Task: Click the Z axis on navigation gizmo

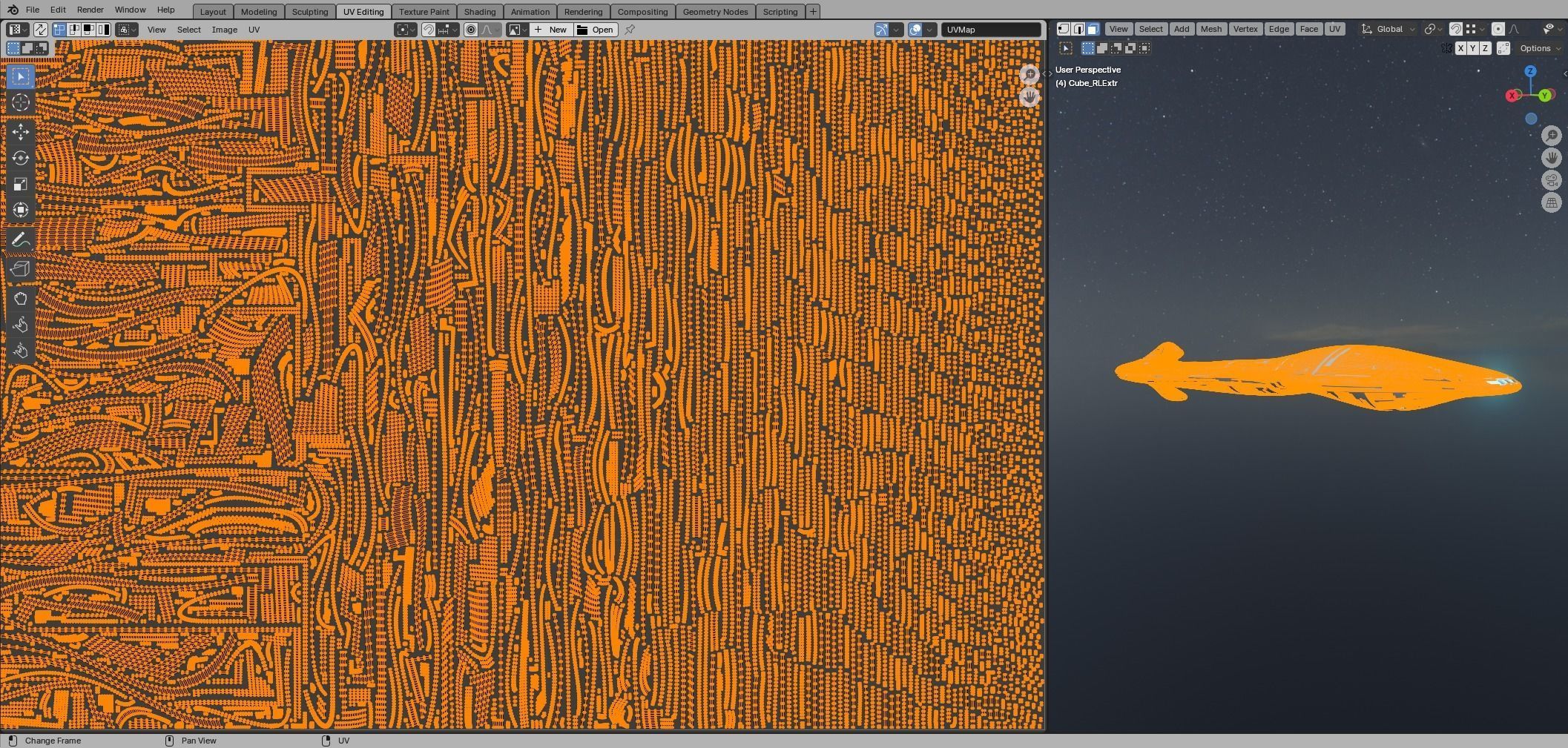Action: pos(1530,71)
